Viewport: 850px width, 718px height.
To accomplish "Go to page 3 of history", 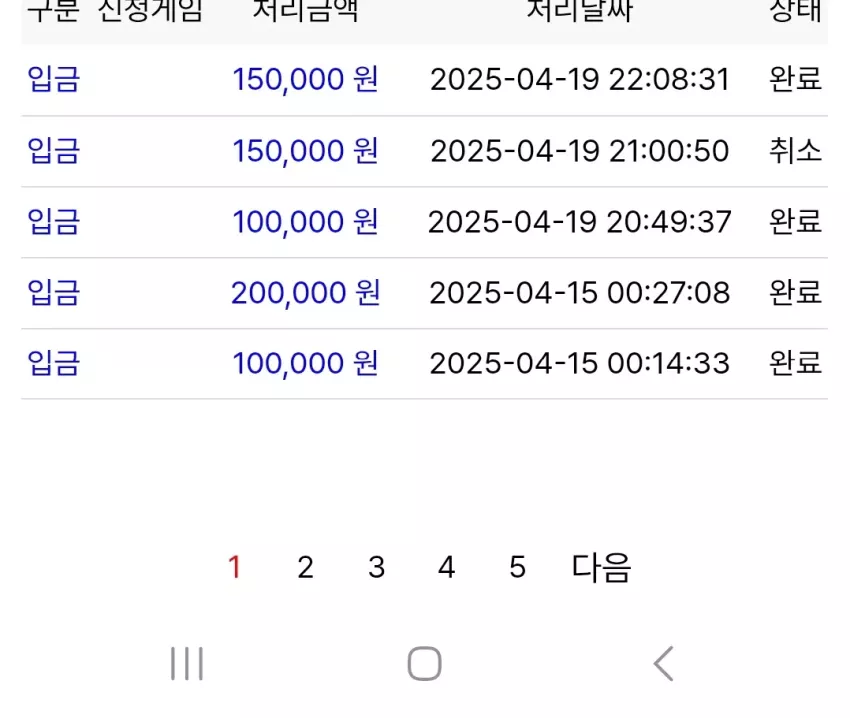I will point(376,568).
